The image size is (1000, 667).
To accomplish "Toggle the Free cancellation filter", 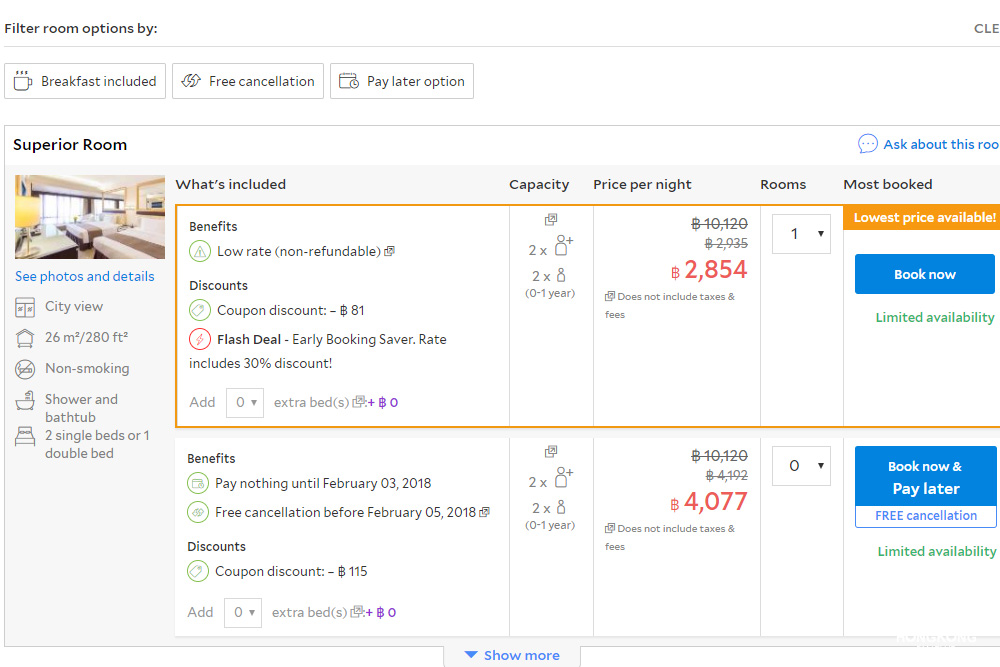I will pyautogui.click(x=248, y=81).
